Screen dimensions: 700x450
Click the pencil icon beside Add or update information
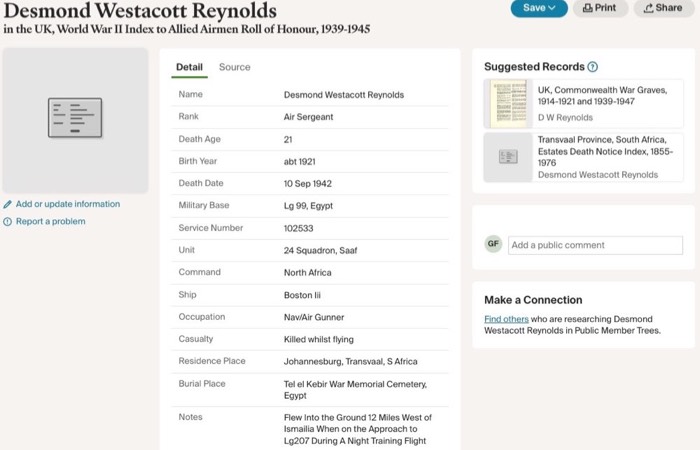coord(8,204)
